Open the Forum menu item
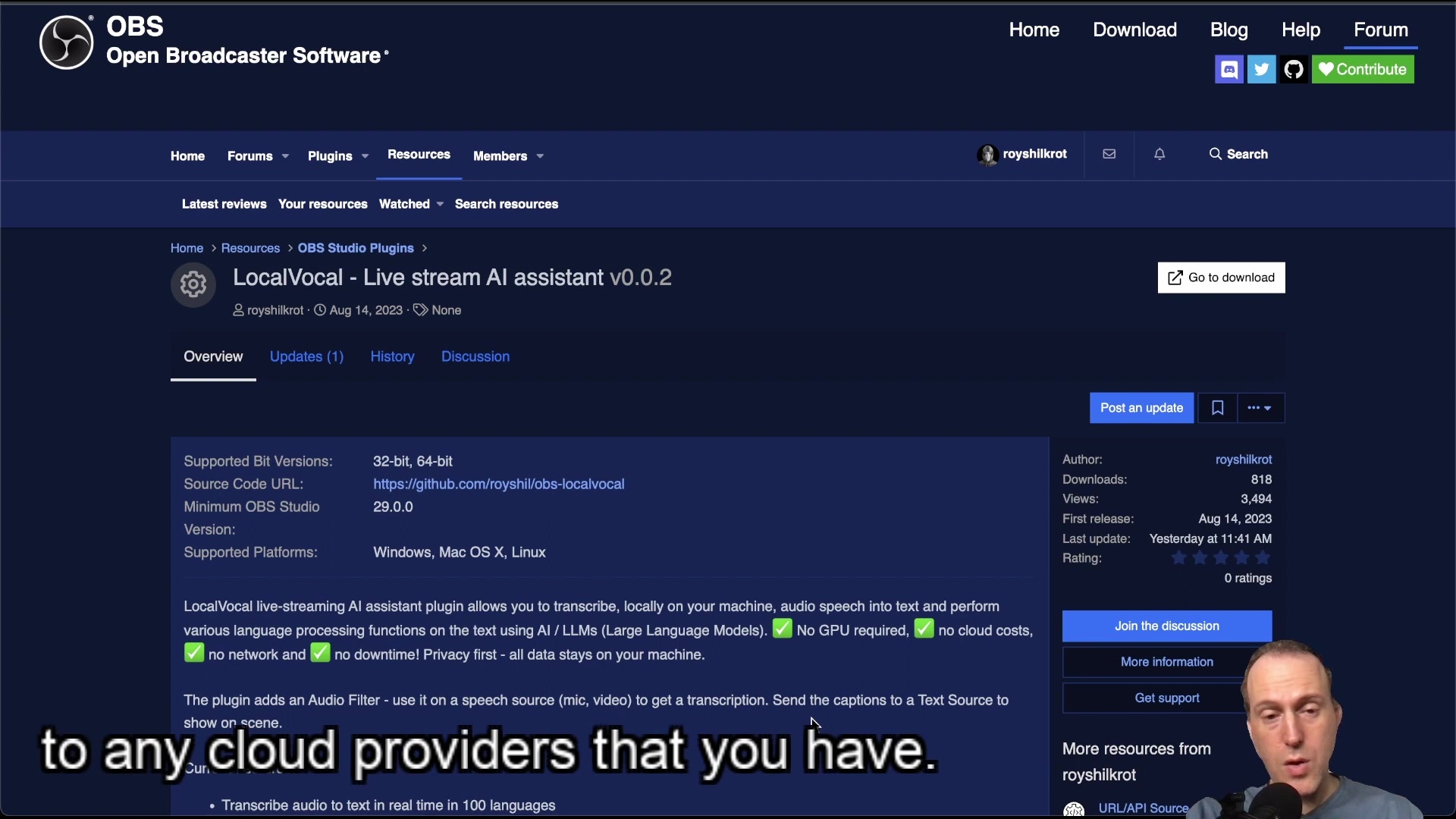Viewport: 1456px width, 819px height. (1381, 30)
